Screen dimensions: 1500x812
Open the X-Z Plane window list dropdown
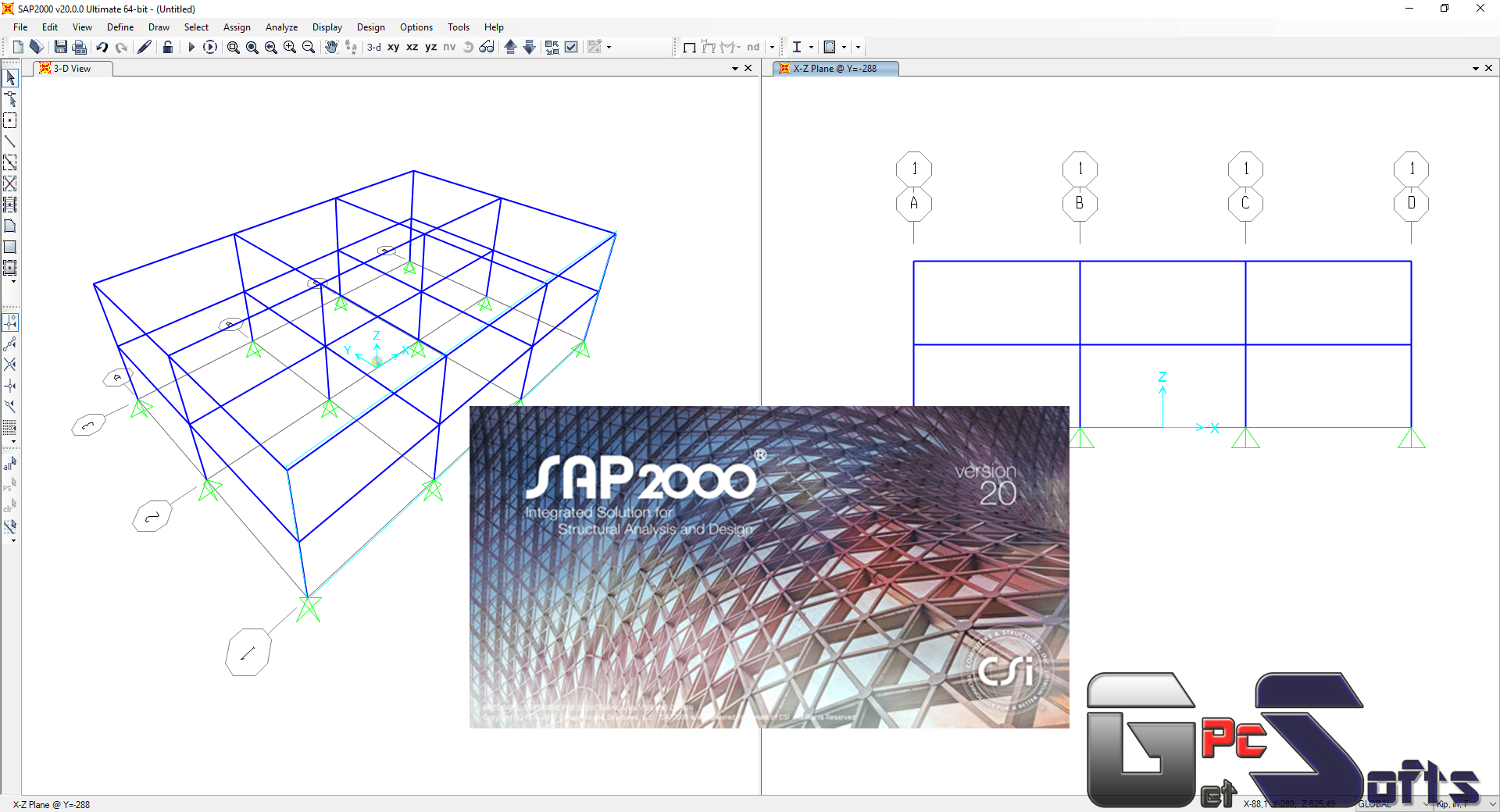point(1476,69)
